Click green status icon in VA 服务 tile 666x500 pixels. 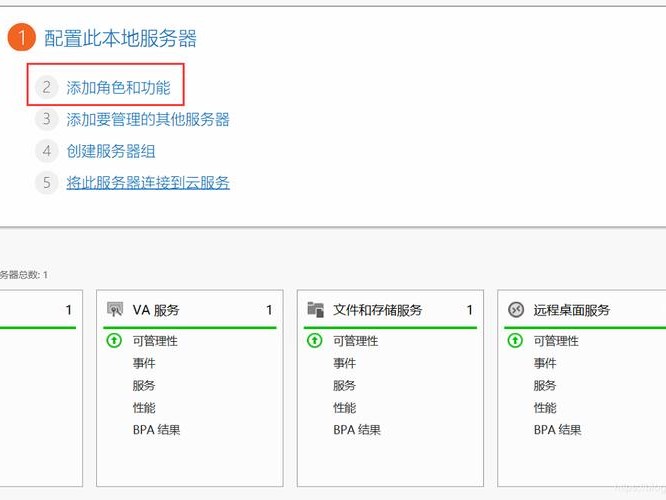pos(114,341)
